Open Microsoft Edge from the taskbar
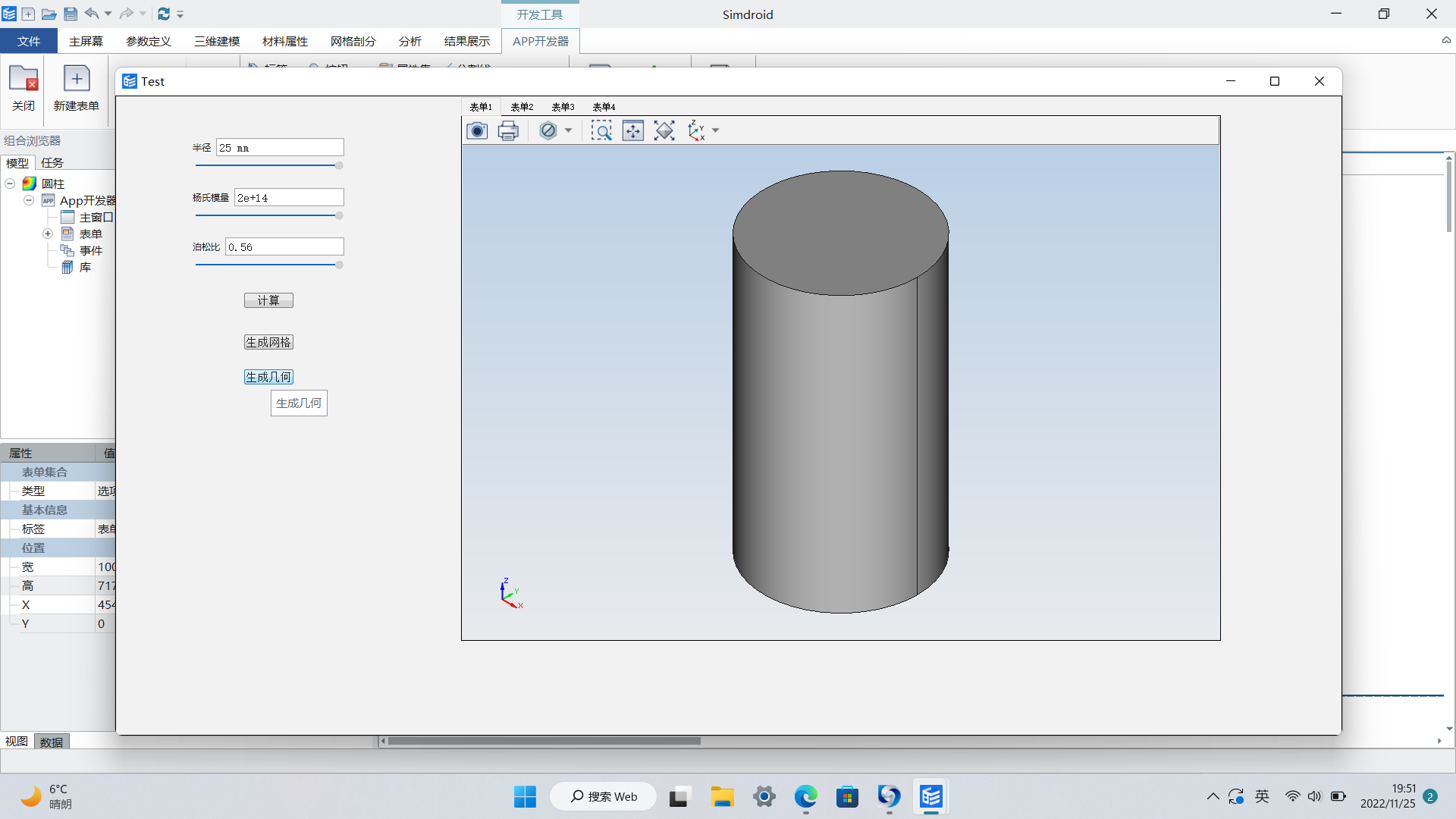The height and width of the screenshot is (819, 1456). pos(805,796)
